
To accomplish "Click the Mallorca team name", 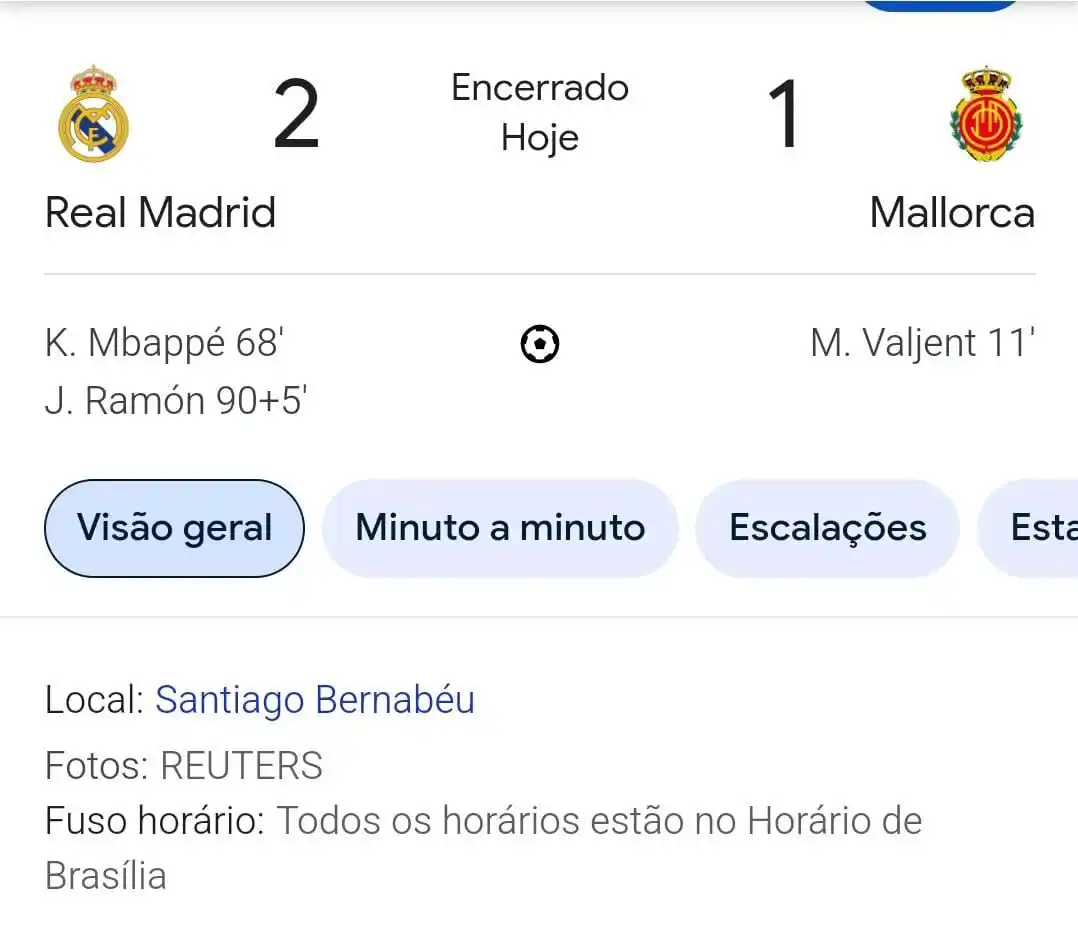I will click(x=952, y=212).
